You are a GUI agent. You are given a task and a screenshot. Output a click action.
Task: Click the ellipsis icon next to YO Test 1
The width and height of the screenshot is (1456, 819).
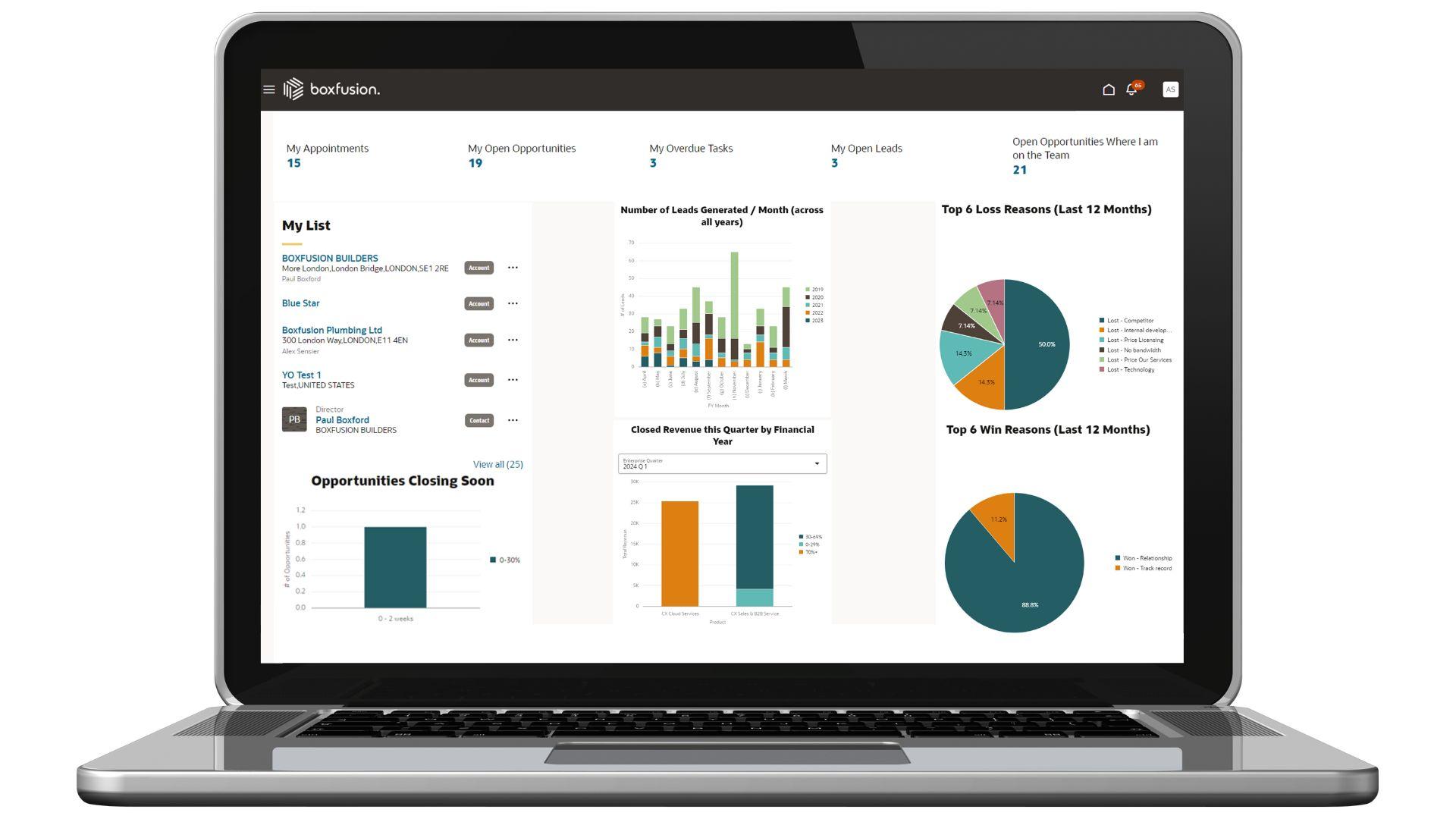tap(514, 380)
